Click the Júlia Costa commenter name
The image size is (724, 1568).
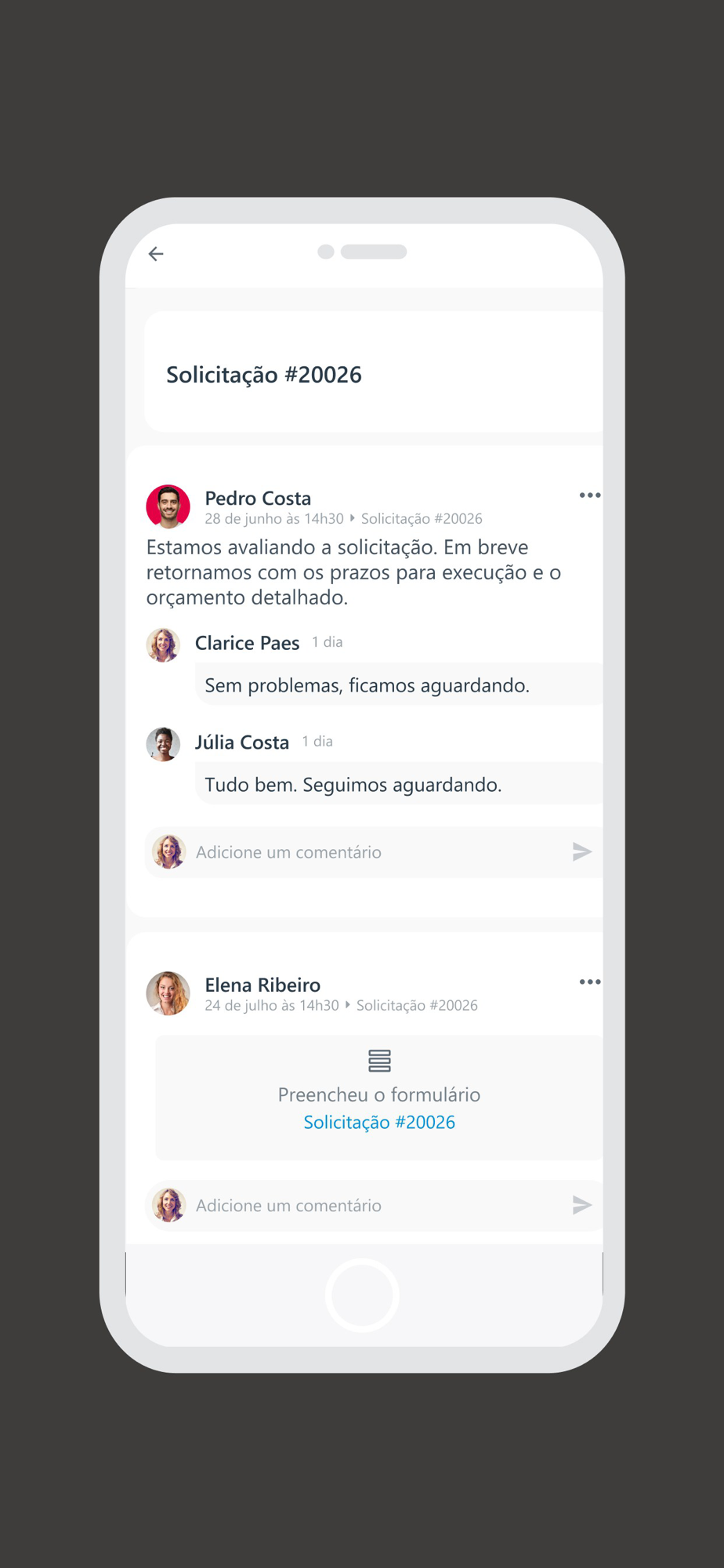click(242, 742)
